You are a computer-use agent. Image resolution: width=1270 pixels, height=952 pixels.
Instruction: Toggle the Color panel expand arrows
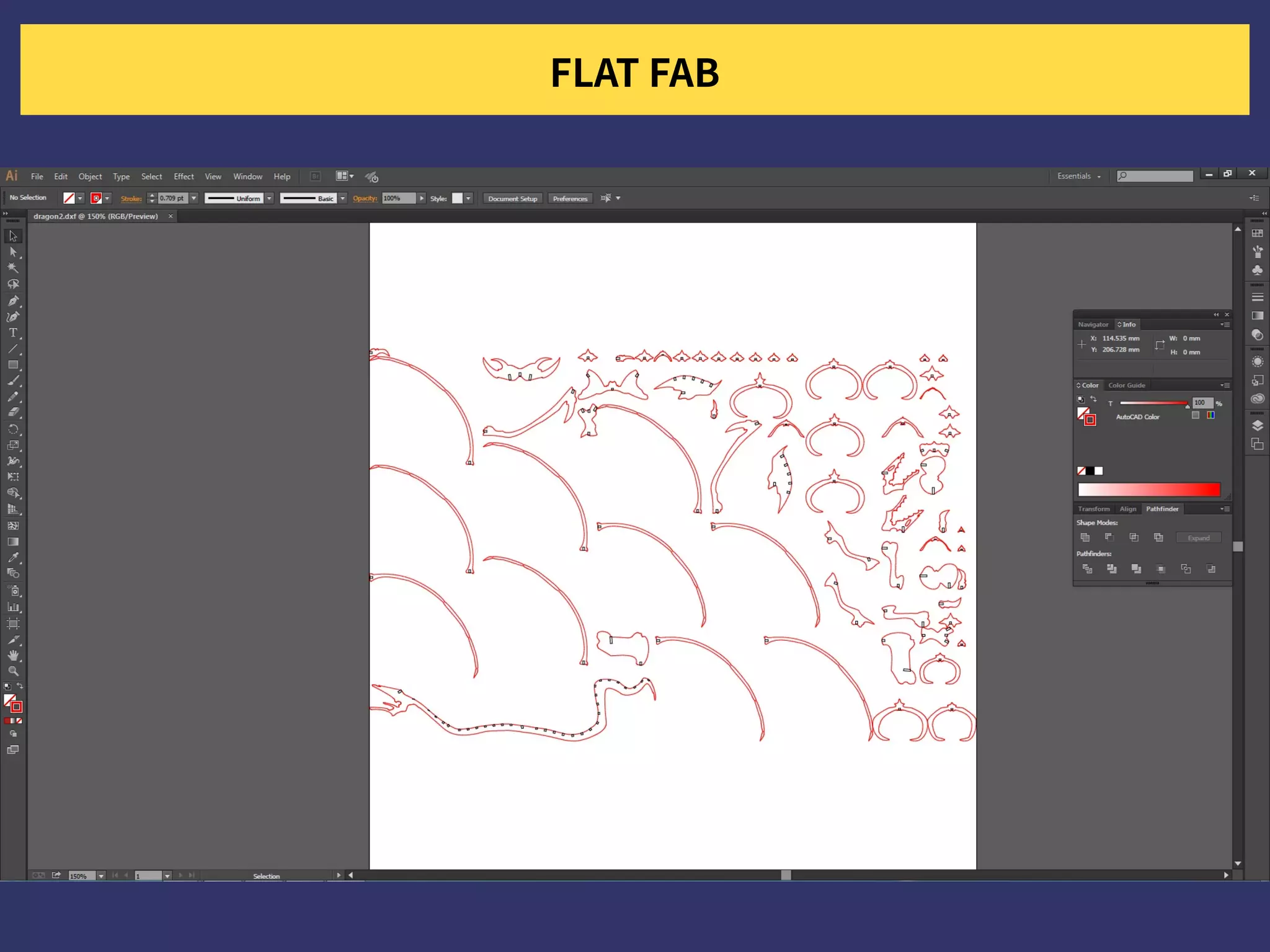pos(1078,386)
